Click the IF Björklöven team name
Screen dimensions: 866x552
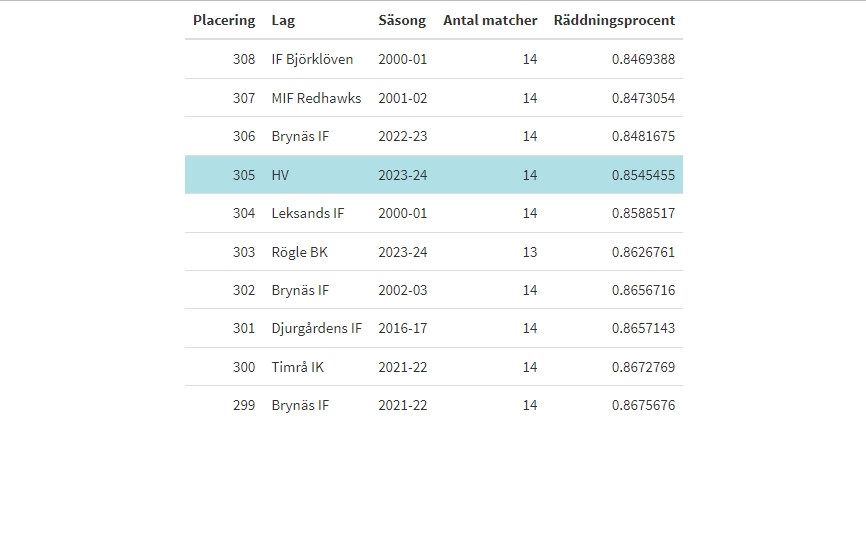[x=312, y=59]
